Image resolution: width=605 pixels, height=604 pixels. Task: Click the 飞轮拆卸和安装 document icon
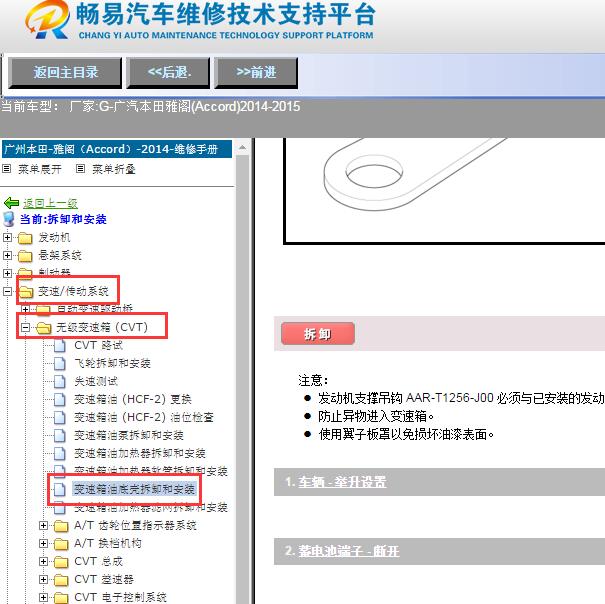tap(60, 364)
